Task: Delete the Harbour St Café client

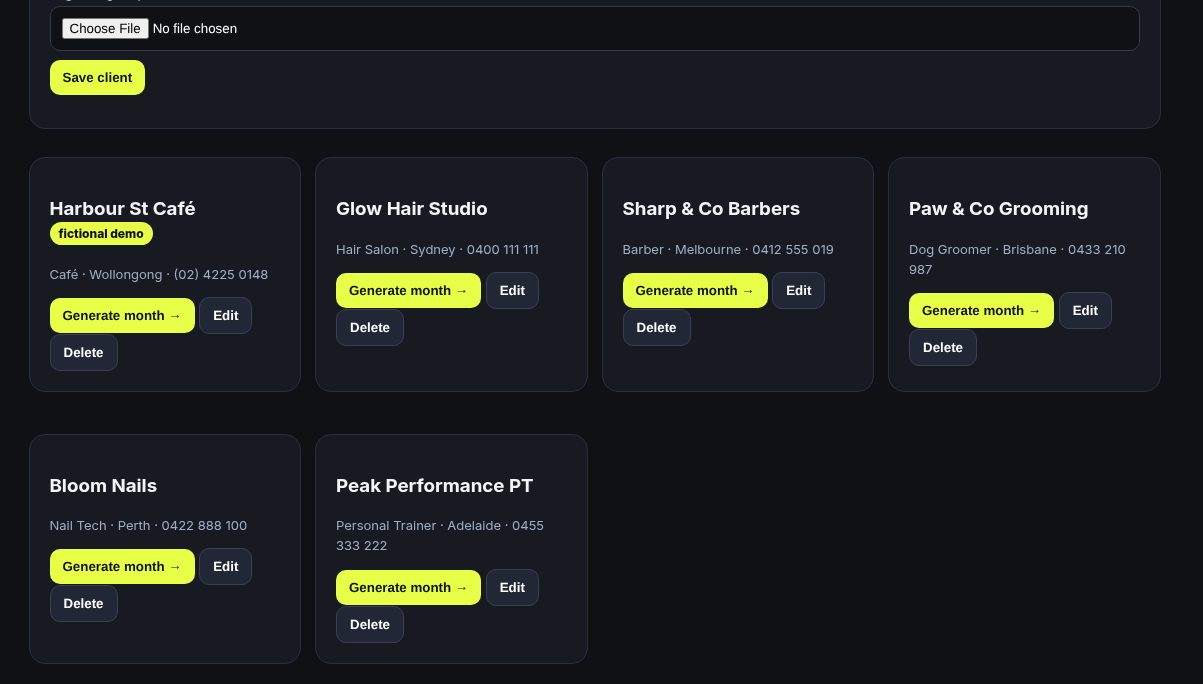Action: pos(84,353)
